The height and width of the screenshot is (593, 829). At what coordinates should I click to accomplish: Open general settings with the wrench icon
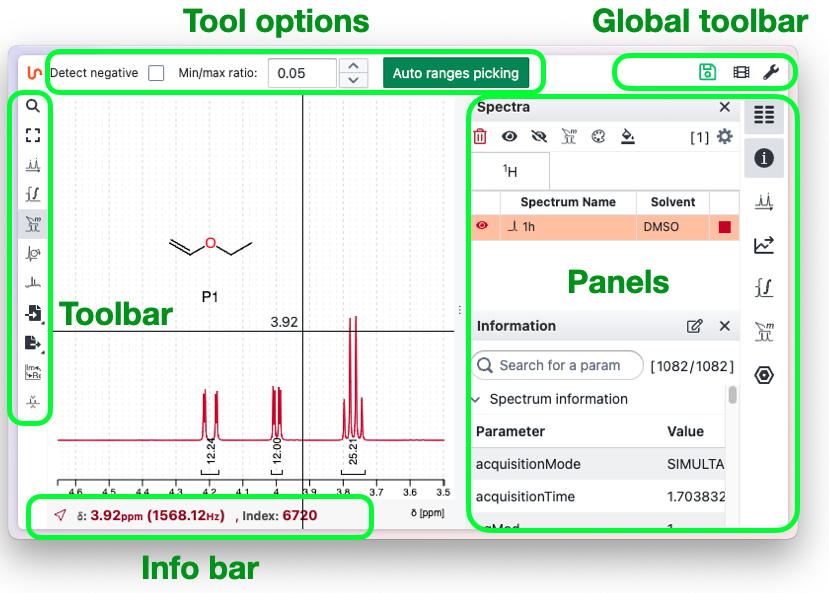tap(771, 71)
